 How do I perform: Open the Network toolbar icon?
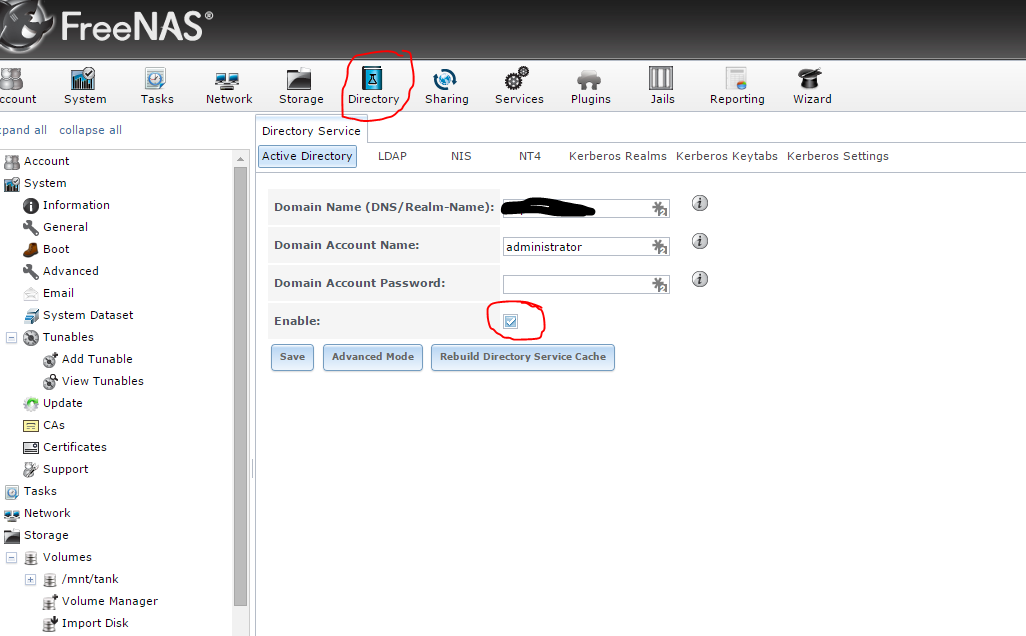[228, 86]
